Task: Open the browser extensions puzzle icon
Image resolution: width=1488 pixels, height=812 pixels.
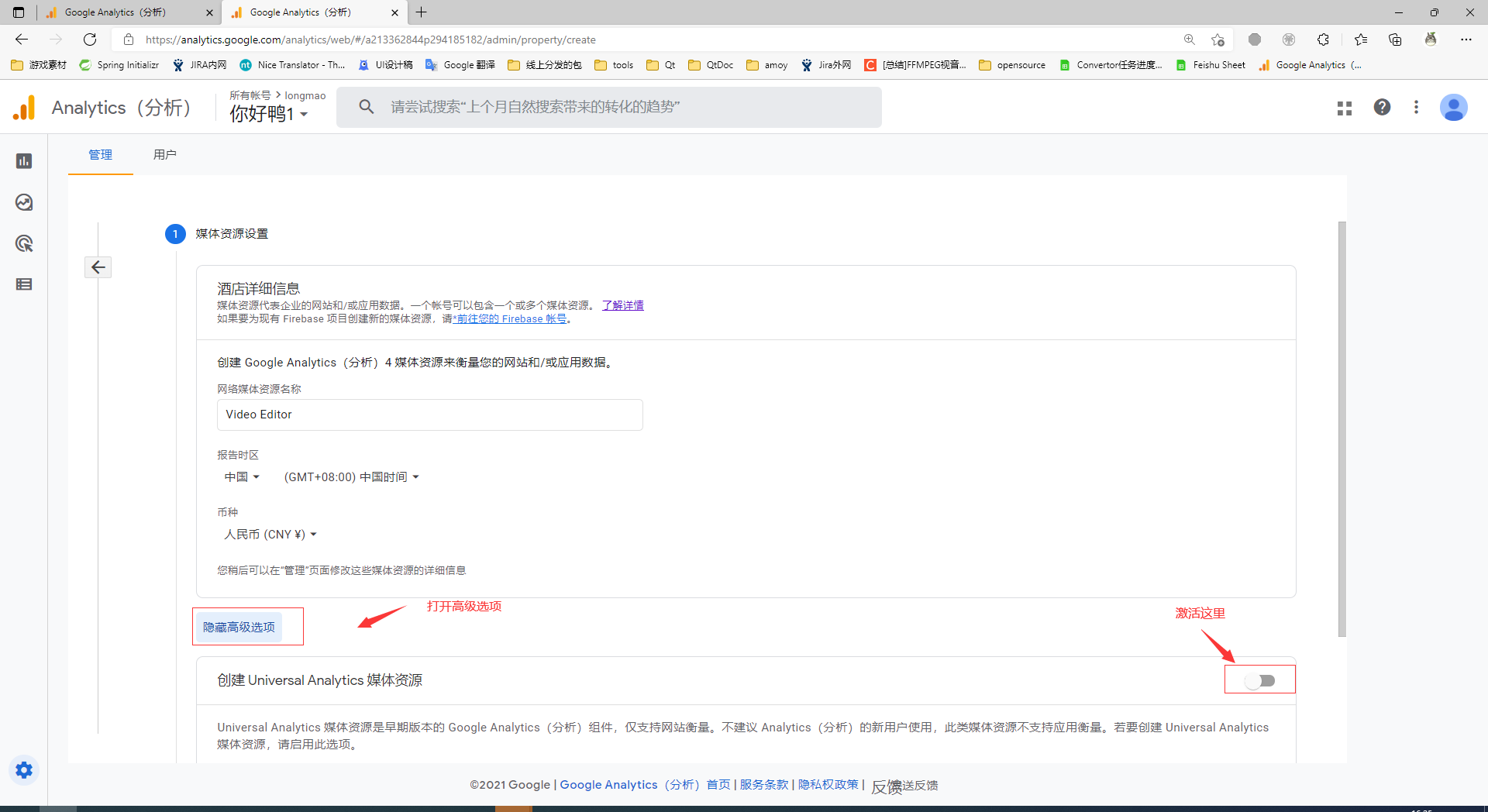Action: click(1323, 40)
